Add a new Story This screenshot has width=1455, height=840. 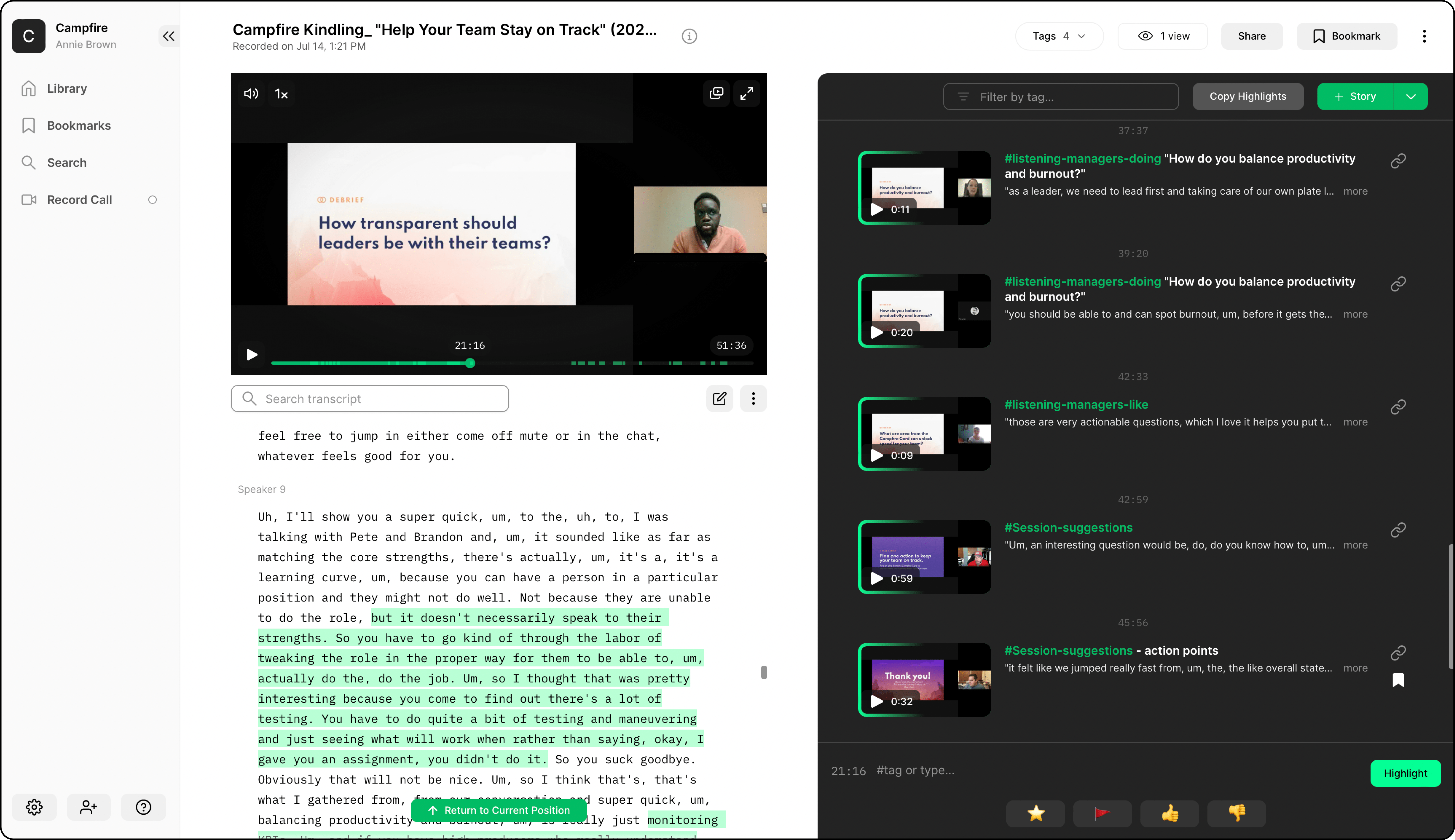[x=1355, y=96]
